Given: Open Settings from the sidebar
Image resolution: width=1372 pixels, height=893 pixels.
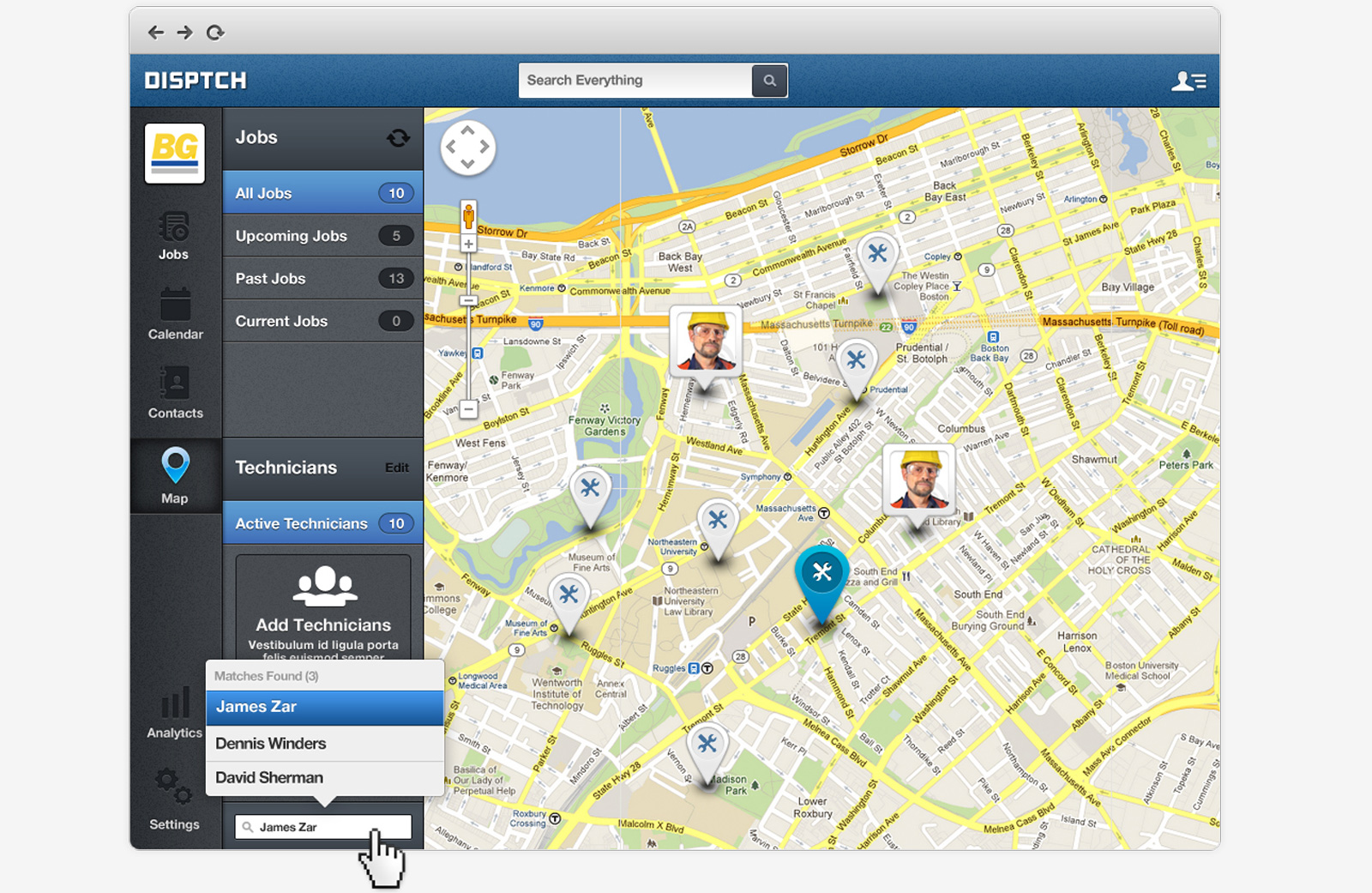Looking at the screenshot, I should (174, 799).
